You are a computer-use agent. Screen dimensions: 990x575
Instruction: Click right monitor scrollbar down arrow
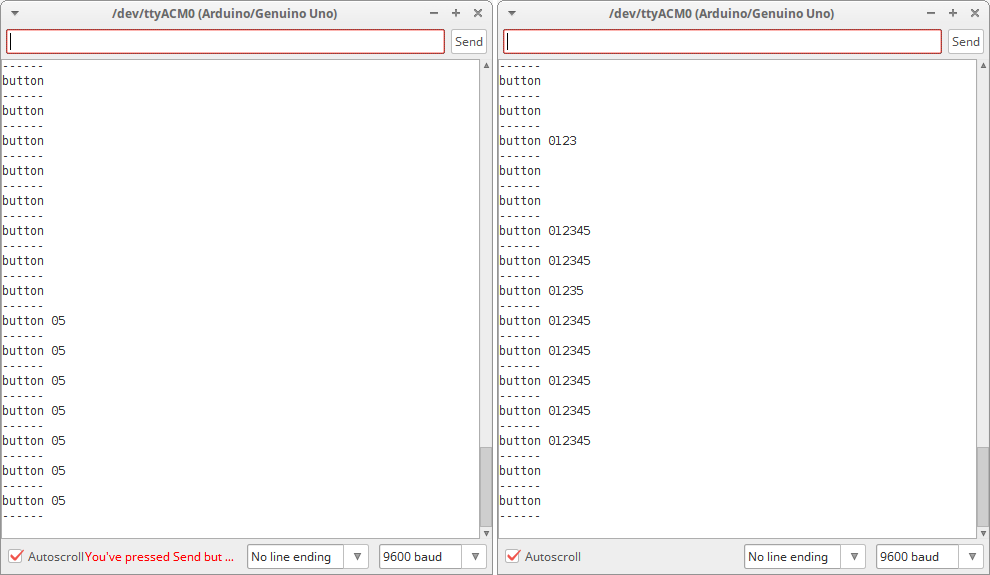(983, 533)
